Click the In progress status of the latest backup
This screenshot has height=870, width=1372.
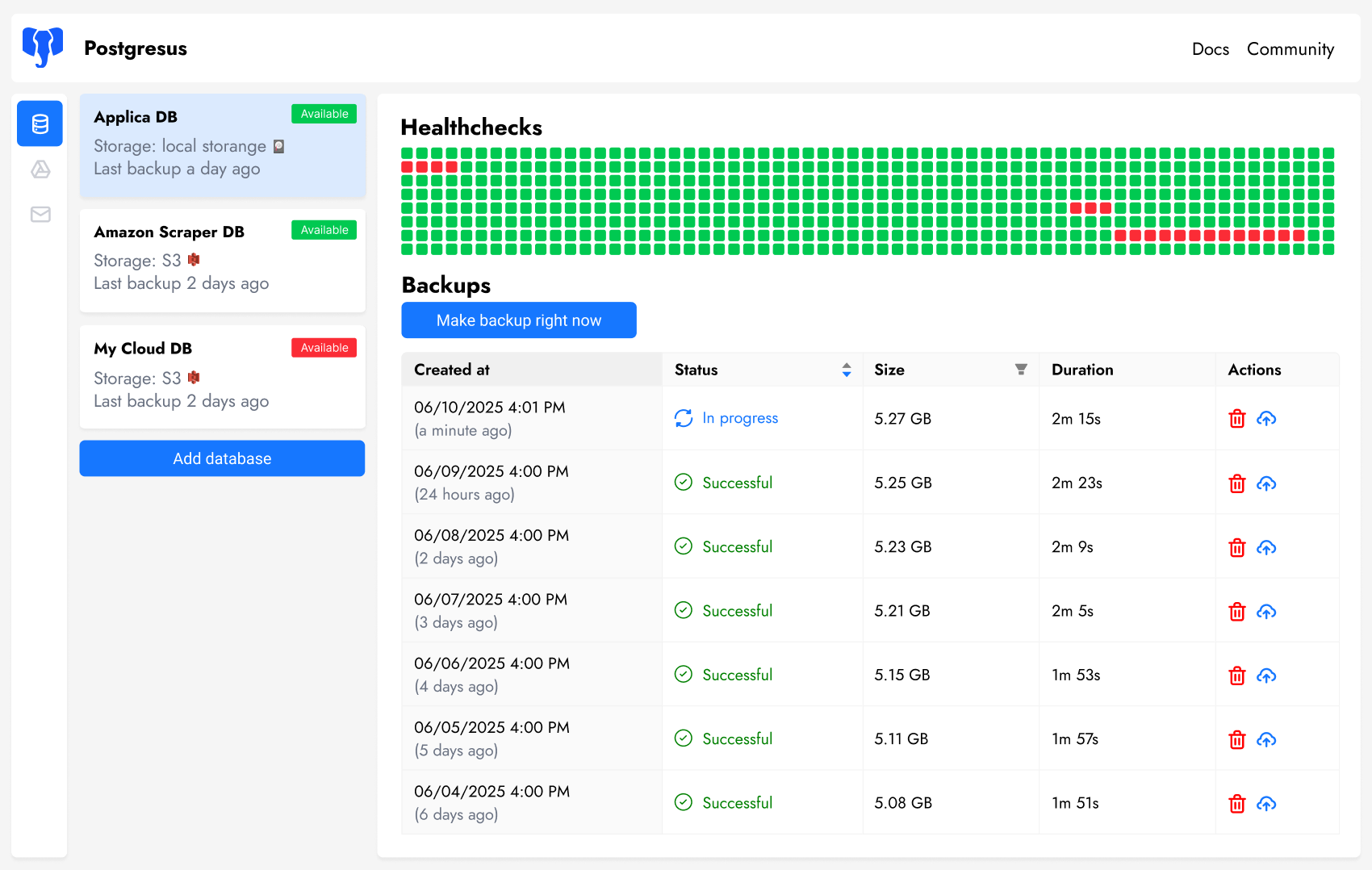coord(739,418)
